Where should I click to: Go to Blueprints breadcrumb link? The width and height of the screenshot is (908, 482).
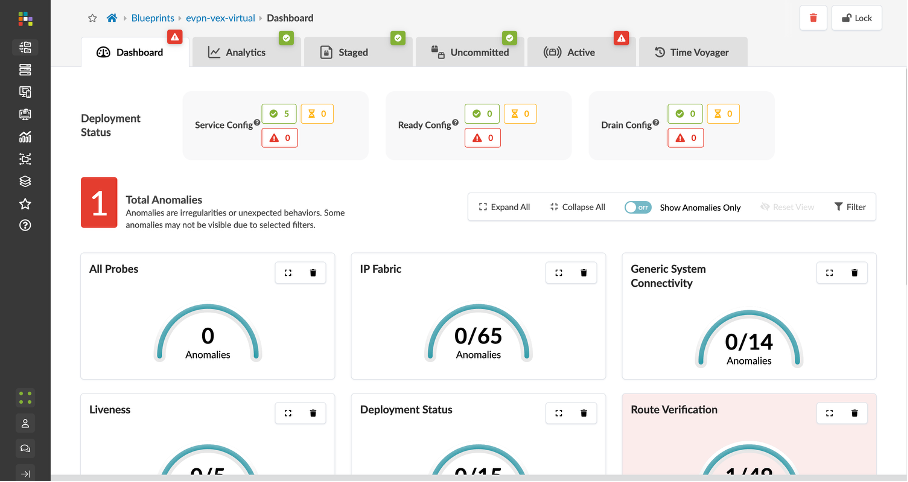(x=153, y=18)
